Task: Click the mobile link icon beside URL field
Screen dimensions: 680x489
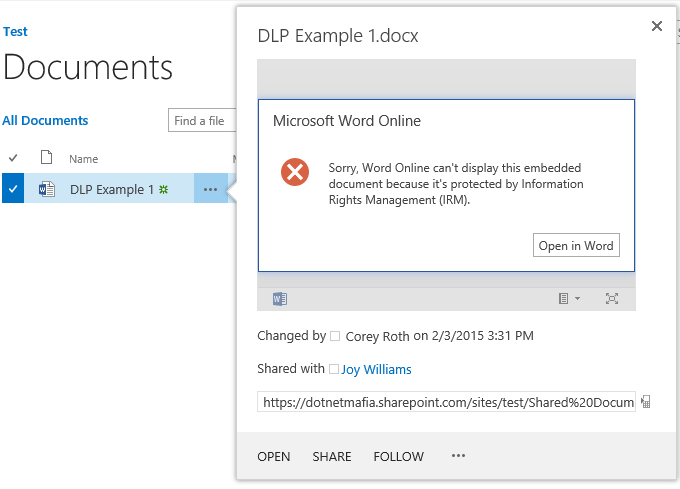Action: pyautogui.click(x=646, y=402)
